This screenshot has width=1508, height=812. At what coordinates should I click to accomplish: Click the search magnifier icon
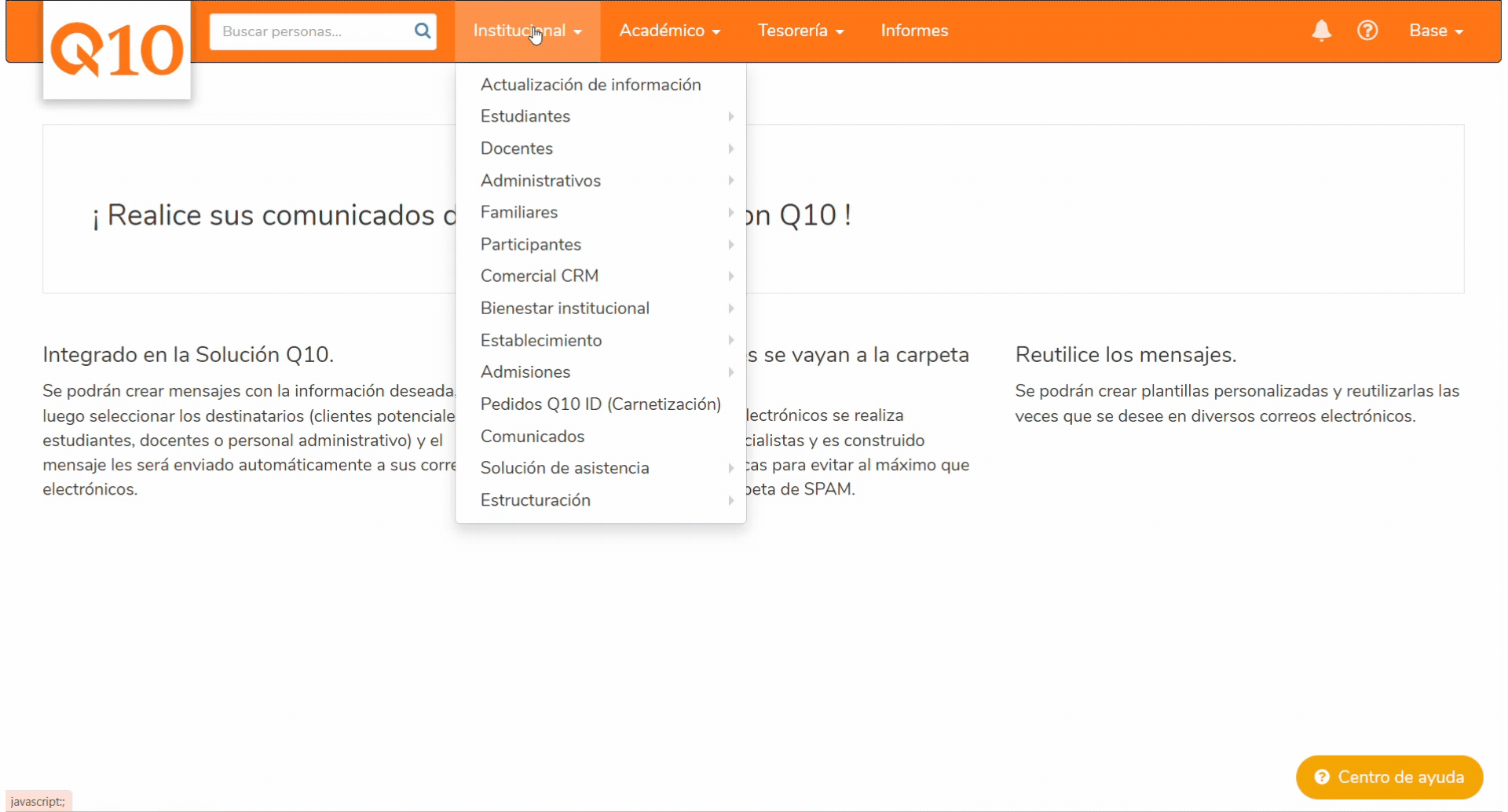coord(423,31)
